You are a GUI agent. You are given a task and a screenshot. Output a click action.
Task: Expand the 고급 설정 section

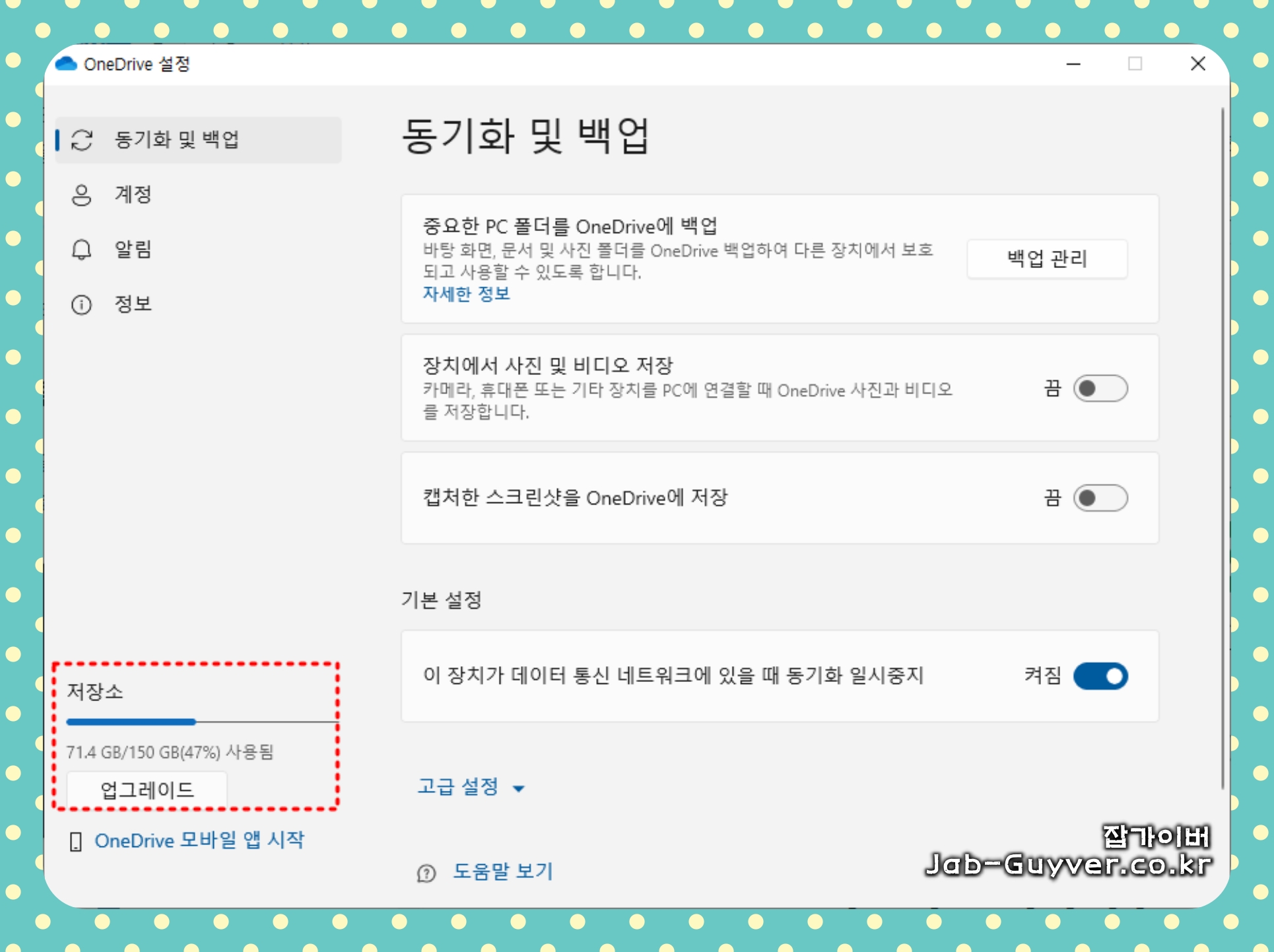click(x=458, y=786)
